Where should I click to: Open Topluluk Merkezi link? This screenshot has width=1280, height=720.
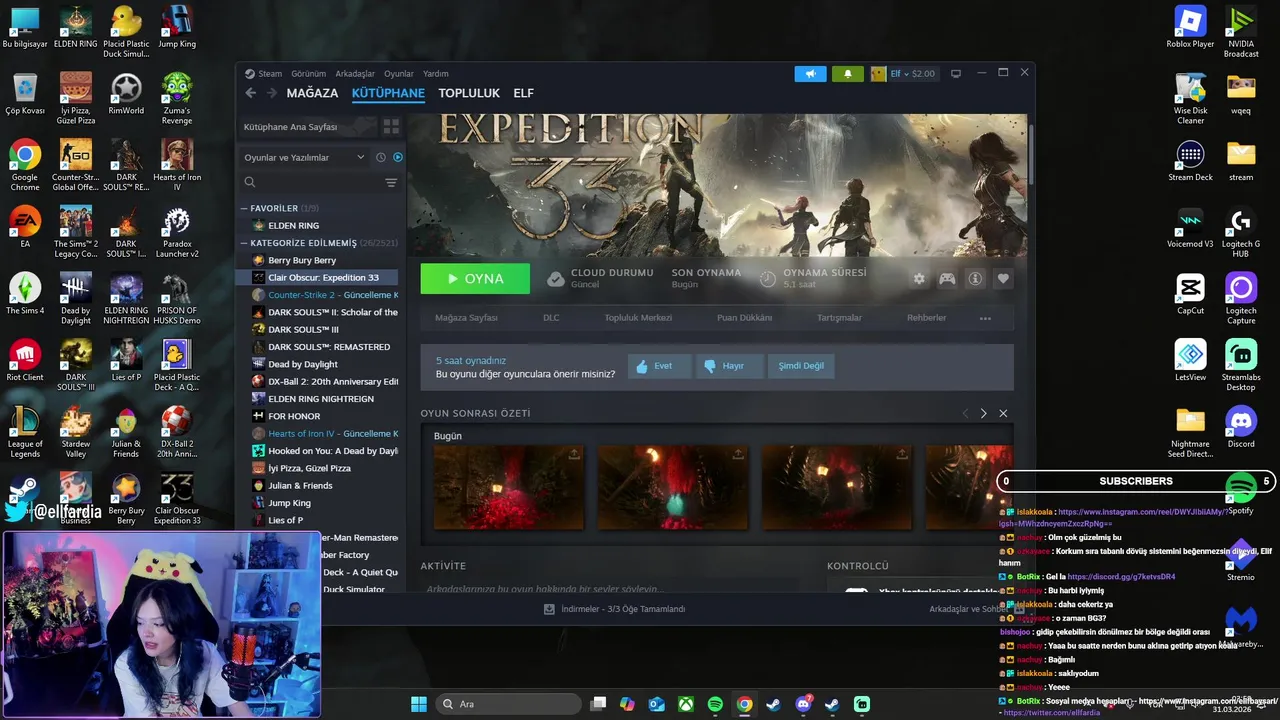[638, 318]
